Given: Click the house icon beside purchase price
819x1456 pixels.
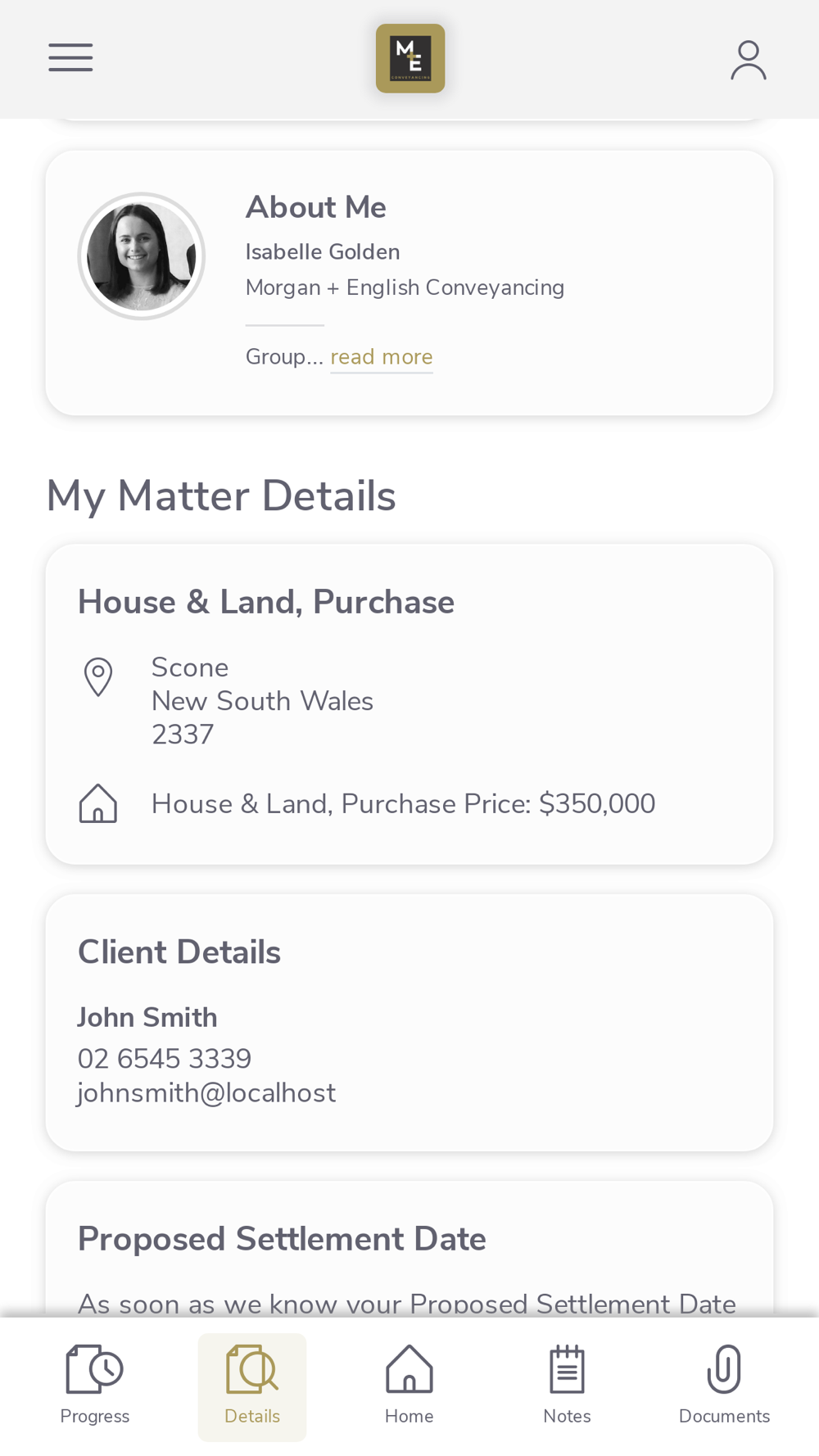Looking at the screenshot, I should pyautogui.click(x=98, y=803).
